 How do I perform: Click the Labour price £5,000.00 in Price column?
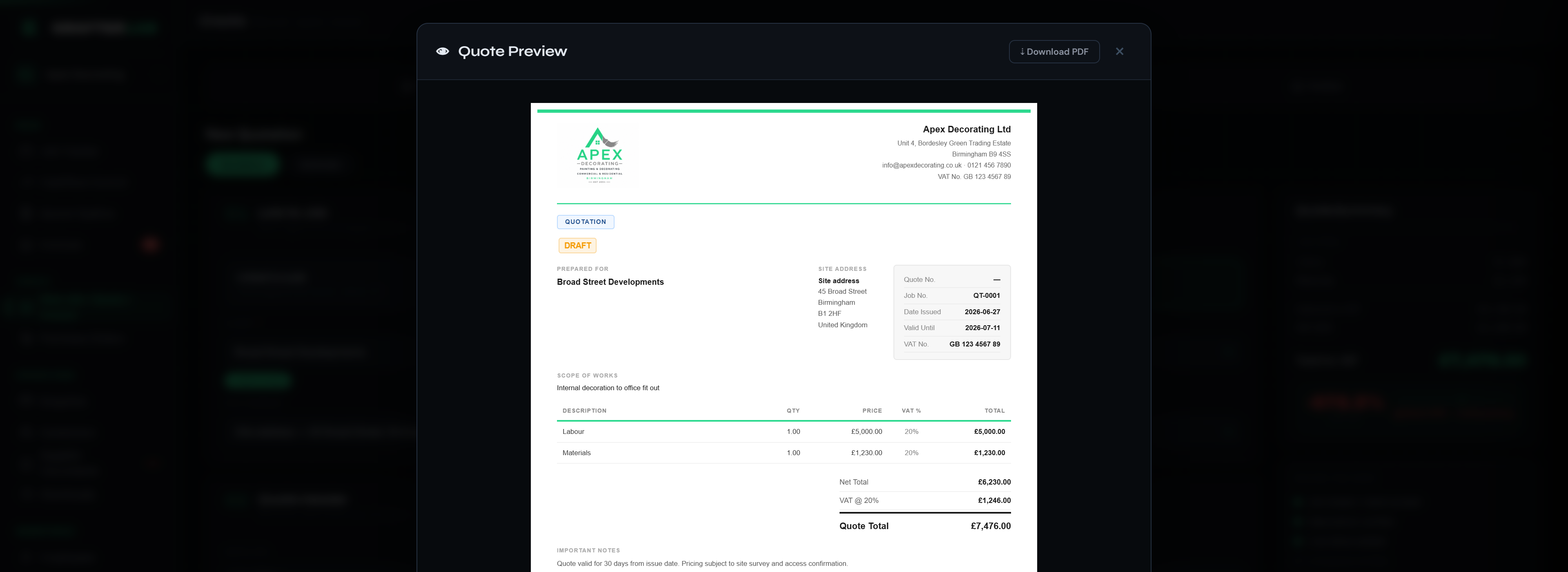point(866,432)
